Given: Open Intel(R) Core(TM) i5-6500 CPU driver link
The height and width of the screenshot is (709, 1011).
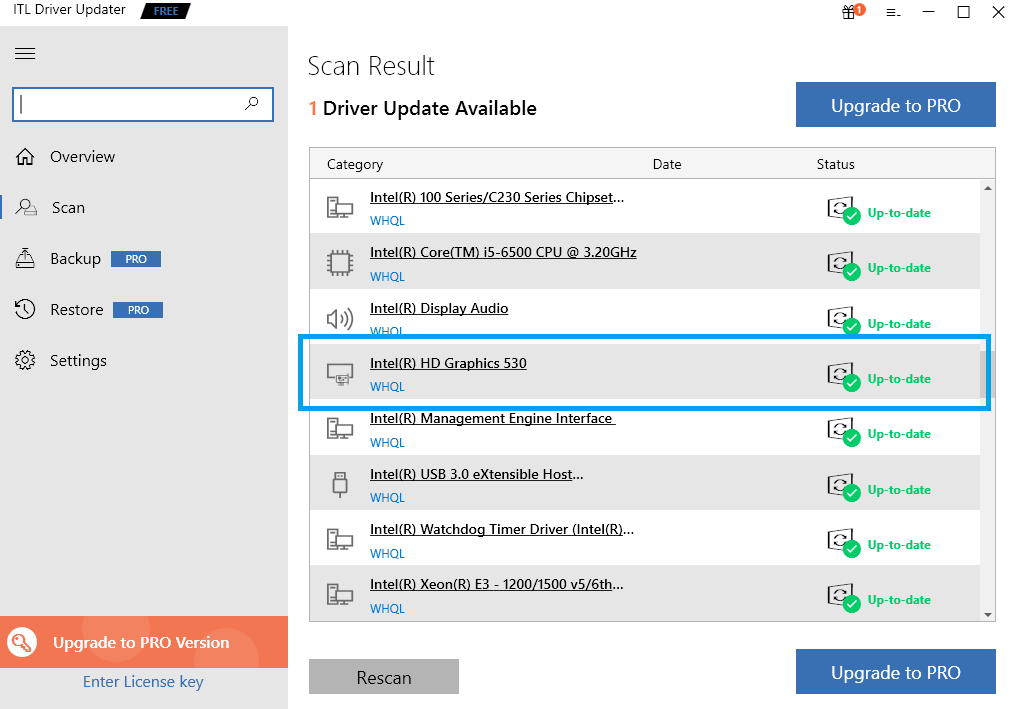Looking at the screenshot, I should 503,252.
